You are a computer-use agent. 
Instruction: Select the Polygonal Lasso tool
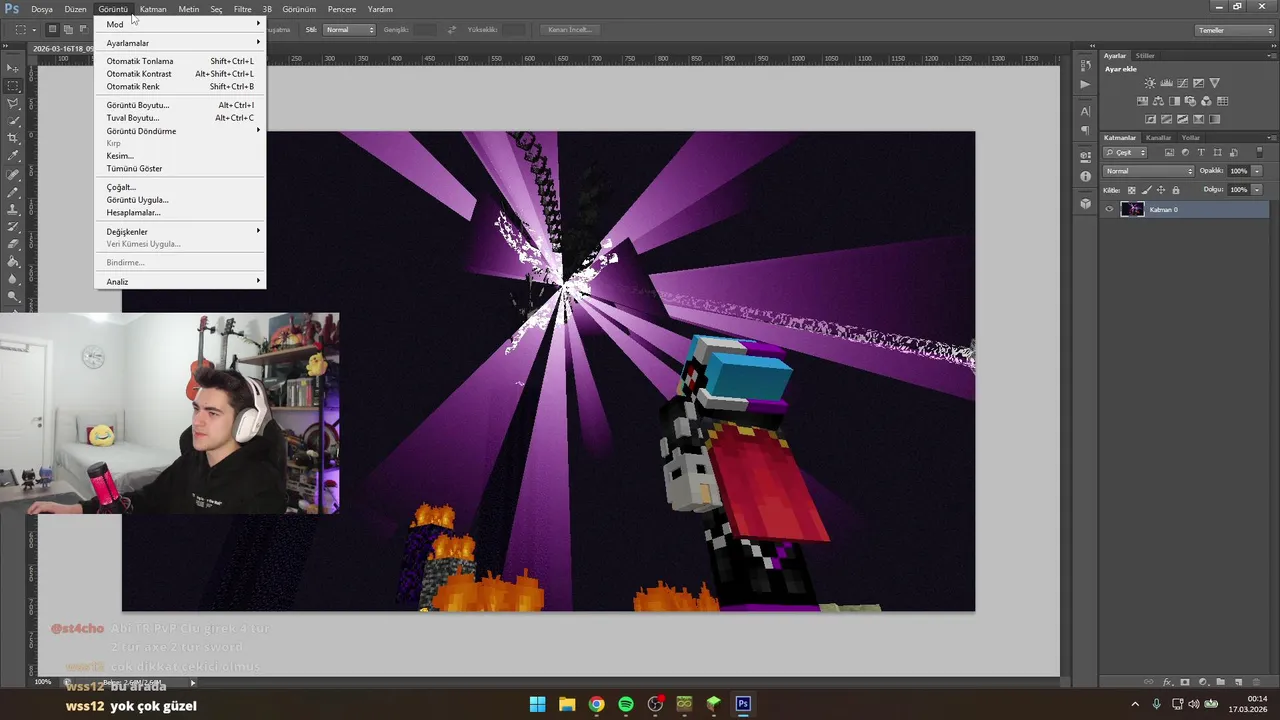(13, 102)
